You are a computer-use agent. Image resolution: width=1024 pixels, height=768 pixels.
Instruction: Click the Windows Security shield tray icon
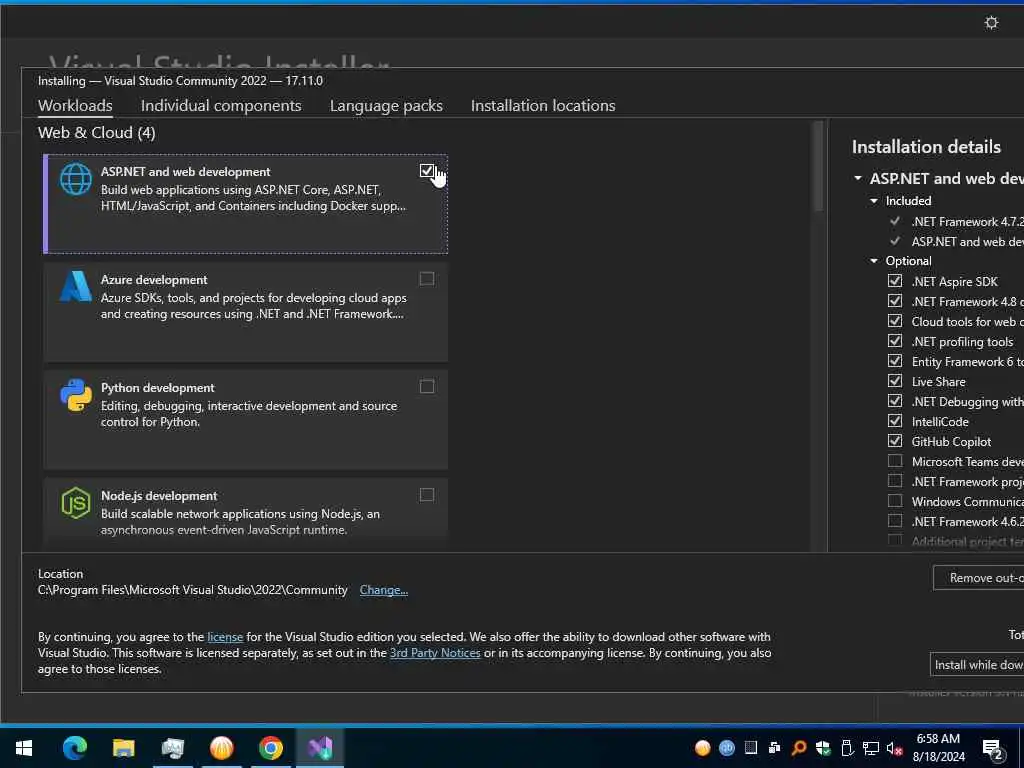point(823,748)
